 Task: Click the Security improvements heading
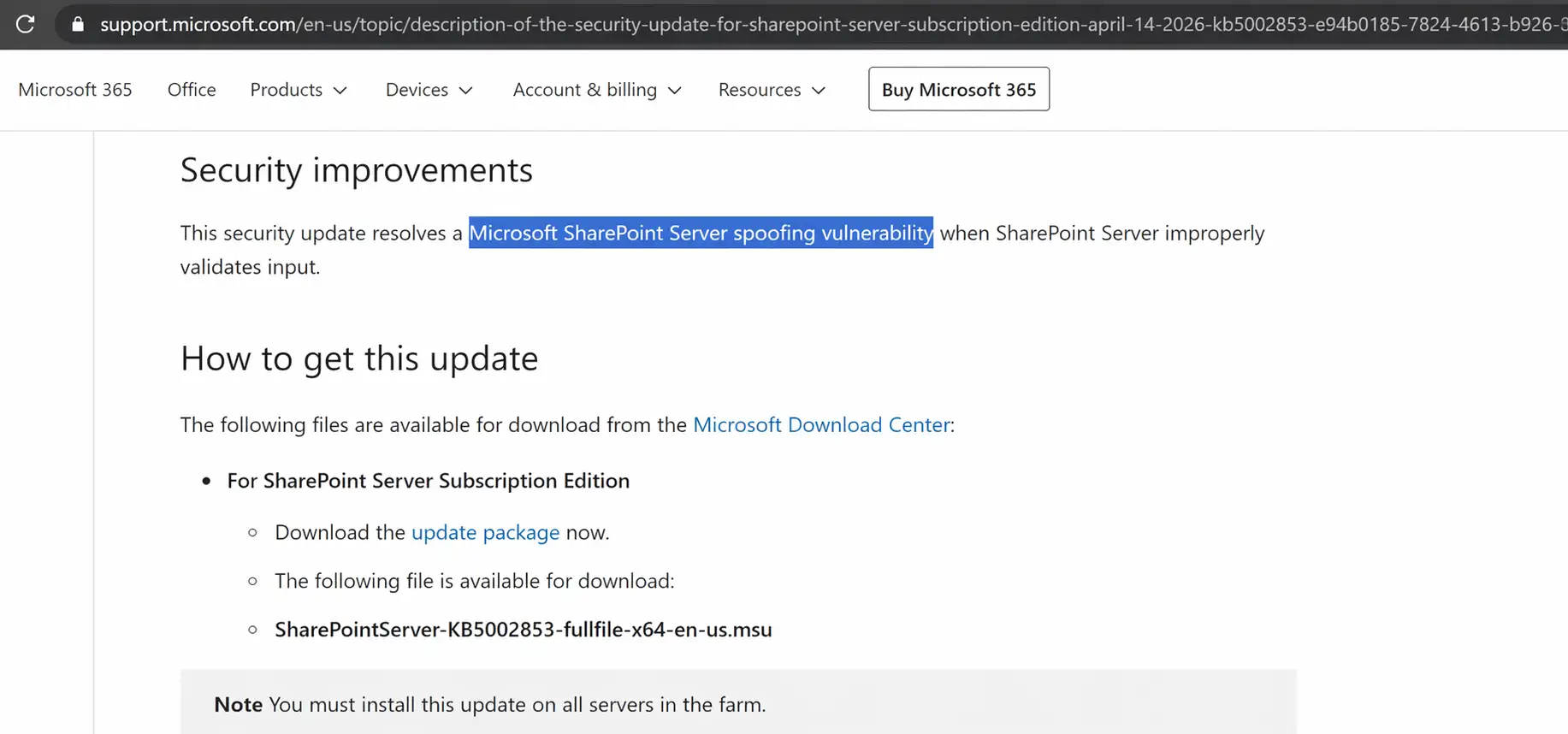[x=356, y=170]
